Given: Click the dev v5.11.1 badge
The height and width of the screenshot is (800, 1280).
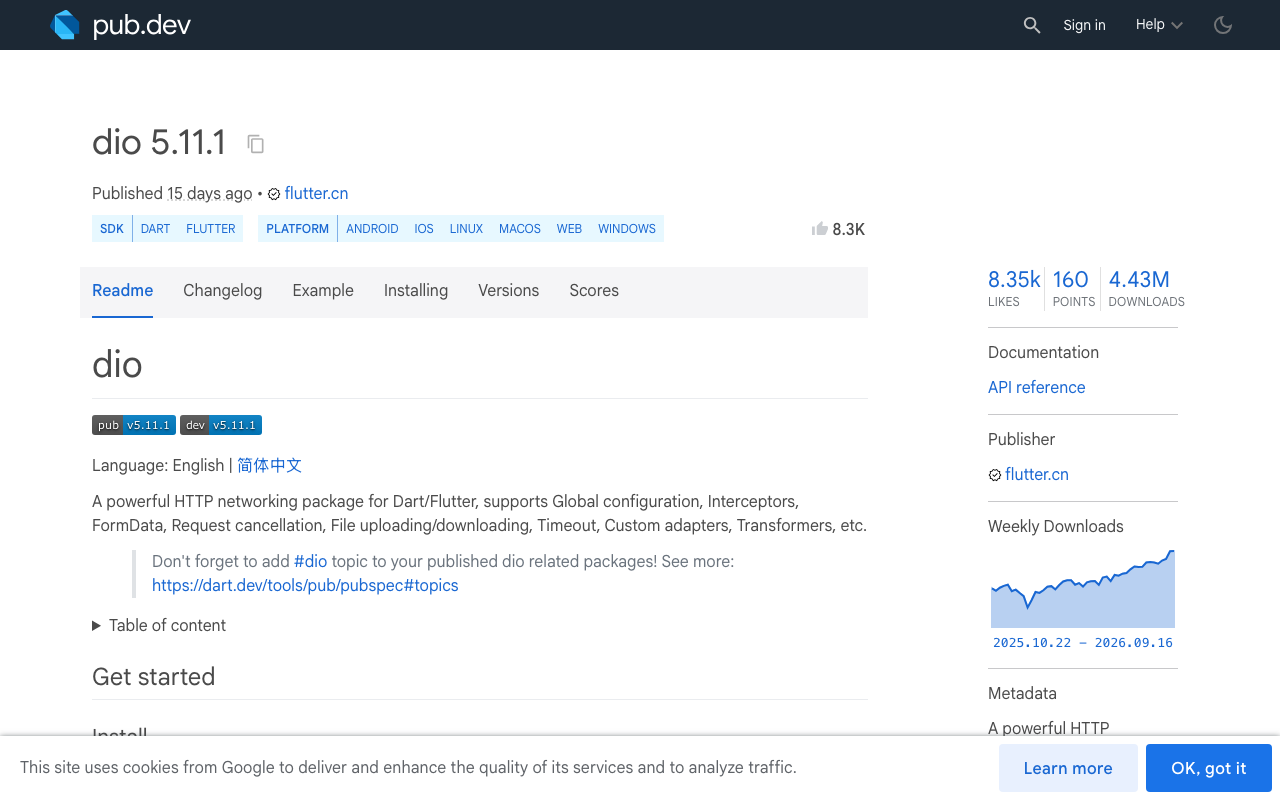Looking at the screenshot, I should (x=221, y=425).
